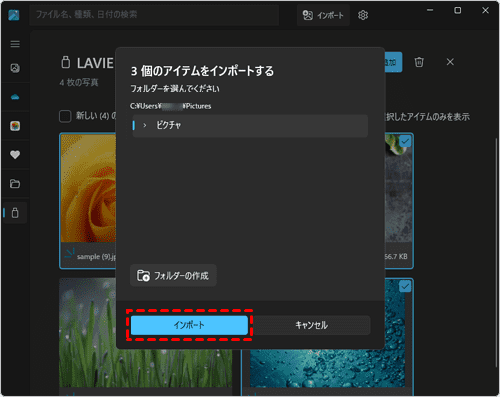Toggle the 新しい (4) select checkbox
Screen dimensions: 500x397
pyautogui.click(x=65, y=116)
